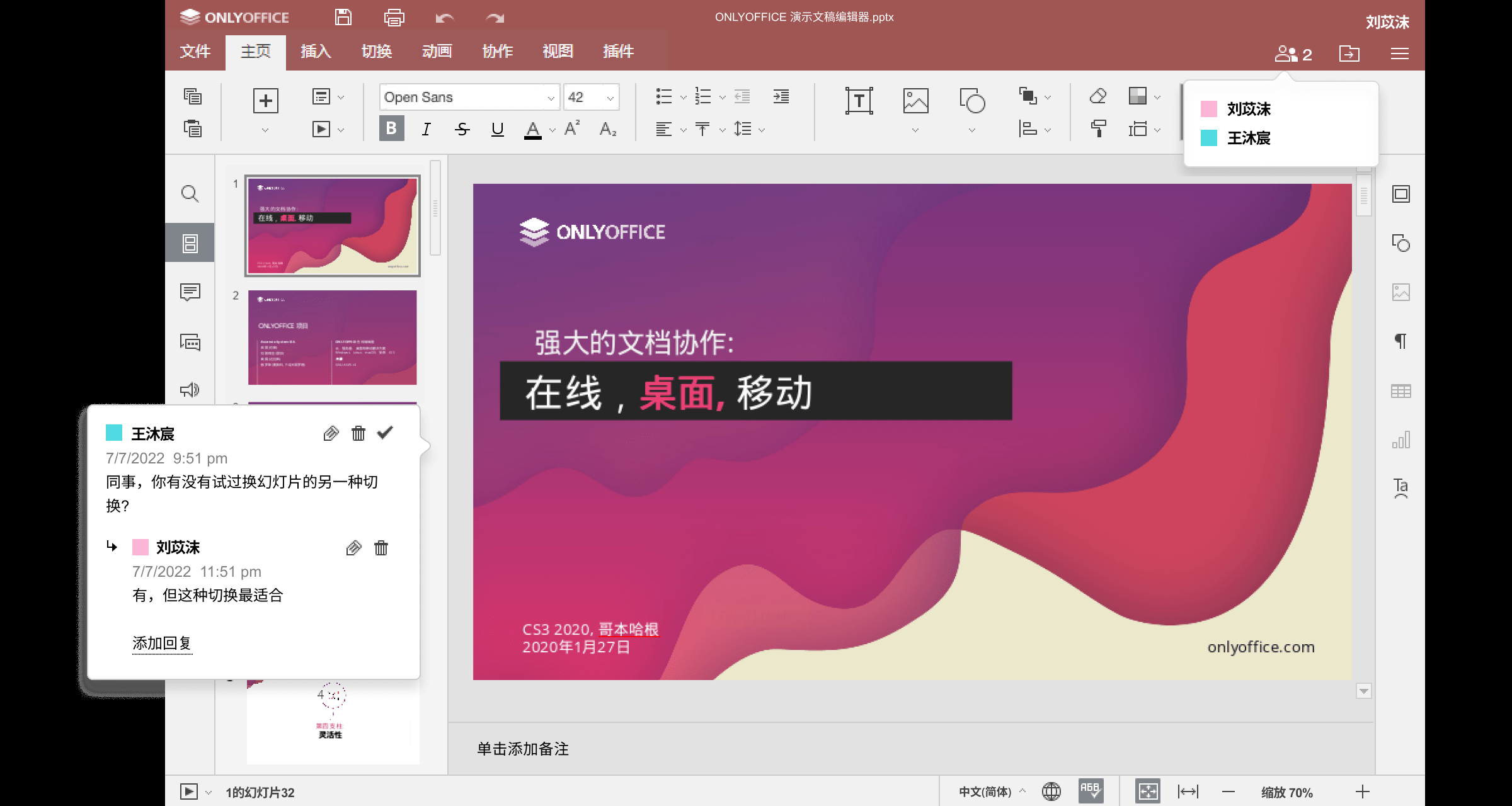The height and width of the screenshot is (806, 1512).
Task: Click the zoom in plus button
Action: coord(1362,792)
